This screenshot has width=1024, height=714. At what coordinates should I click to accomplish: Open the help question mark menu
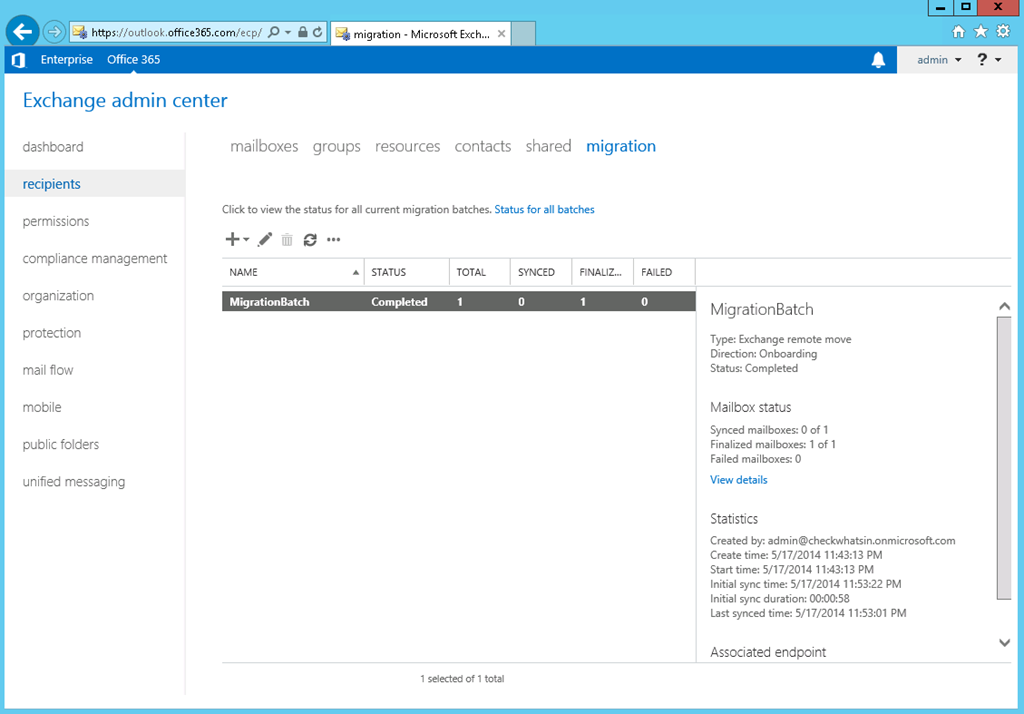(989, 59)
